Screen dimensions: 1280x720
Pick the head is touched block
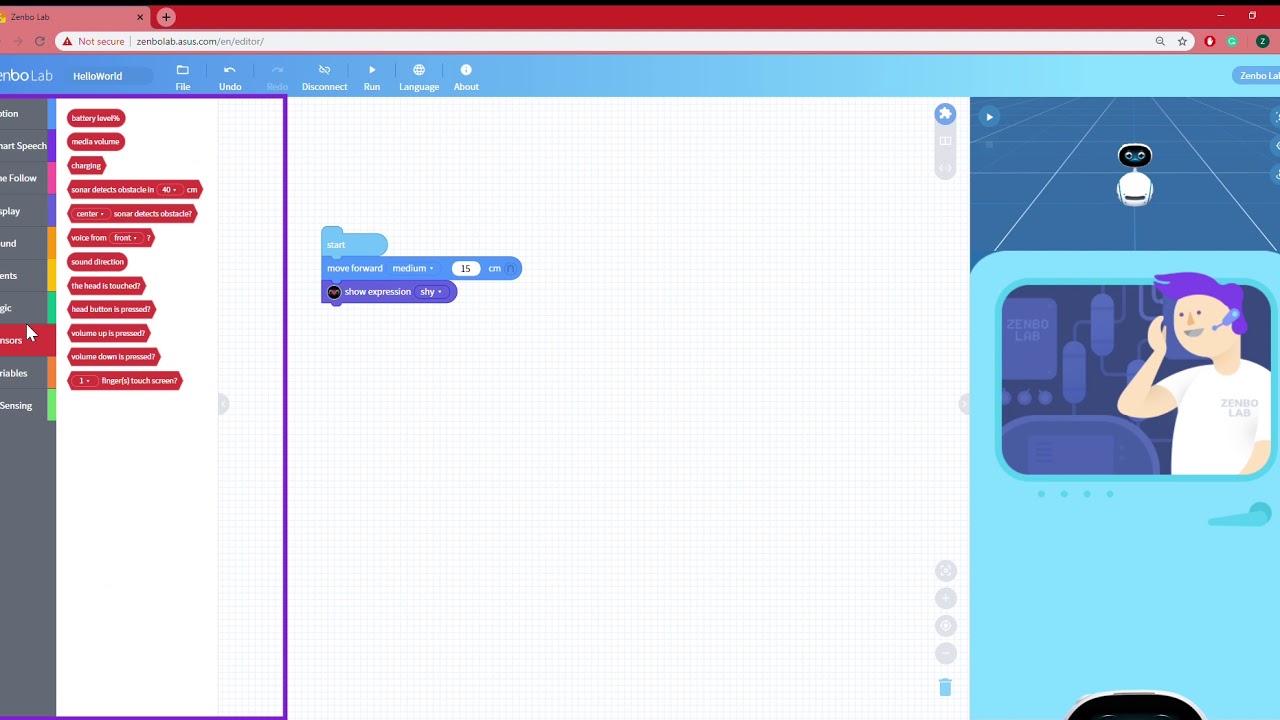click(x=106, y=286)
